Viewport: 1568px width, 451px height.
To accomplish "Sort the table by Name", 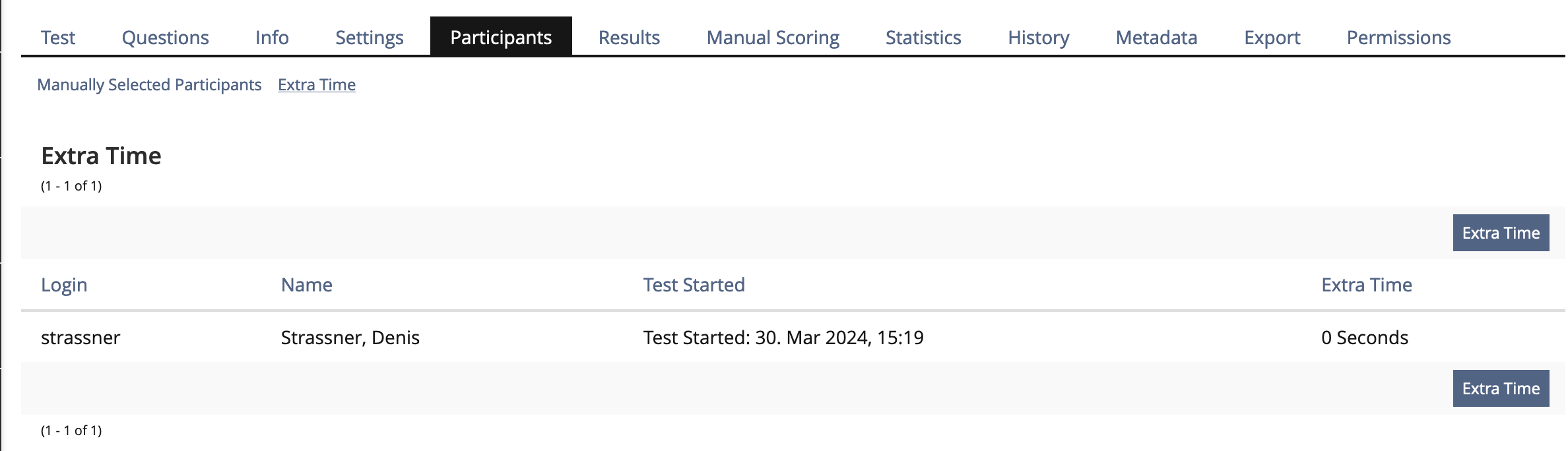I will [x=307, y=285].
